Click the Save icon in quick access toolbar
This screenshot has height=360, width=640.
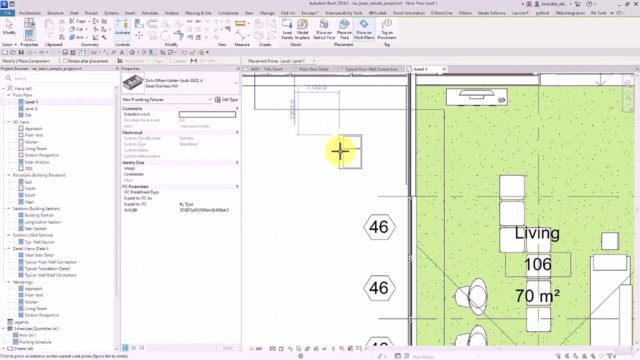(x=21, y=52)
